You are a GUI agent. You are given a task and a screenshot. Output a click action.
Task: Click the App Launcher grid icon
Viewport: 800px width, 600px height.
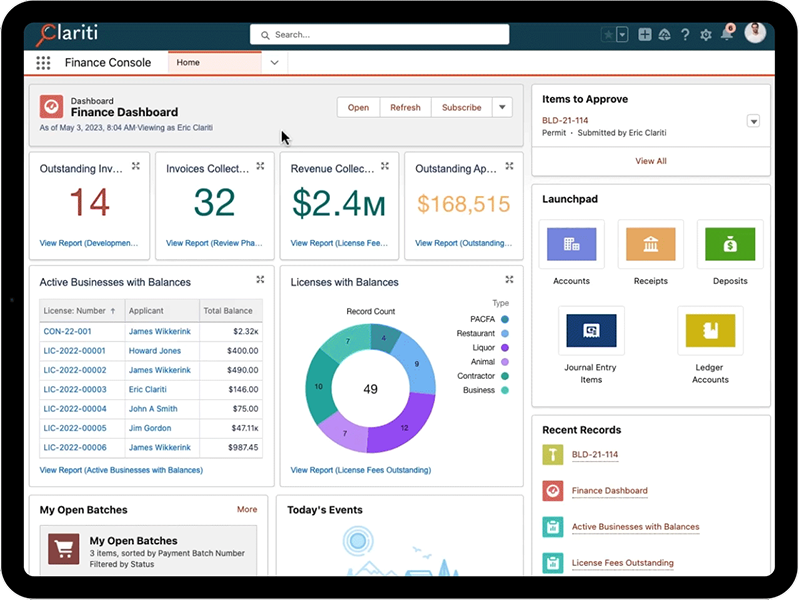43,62
